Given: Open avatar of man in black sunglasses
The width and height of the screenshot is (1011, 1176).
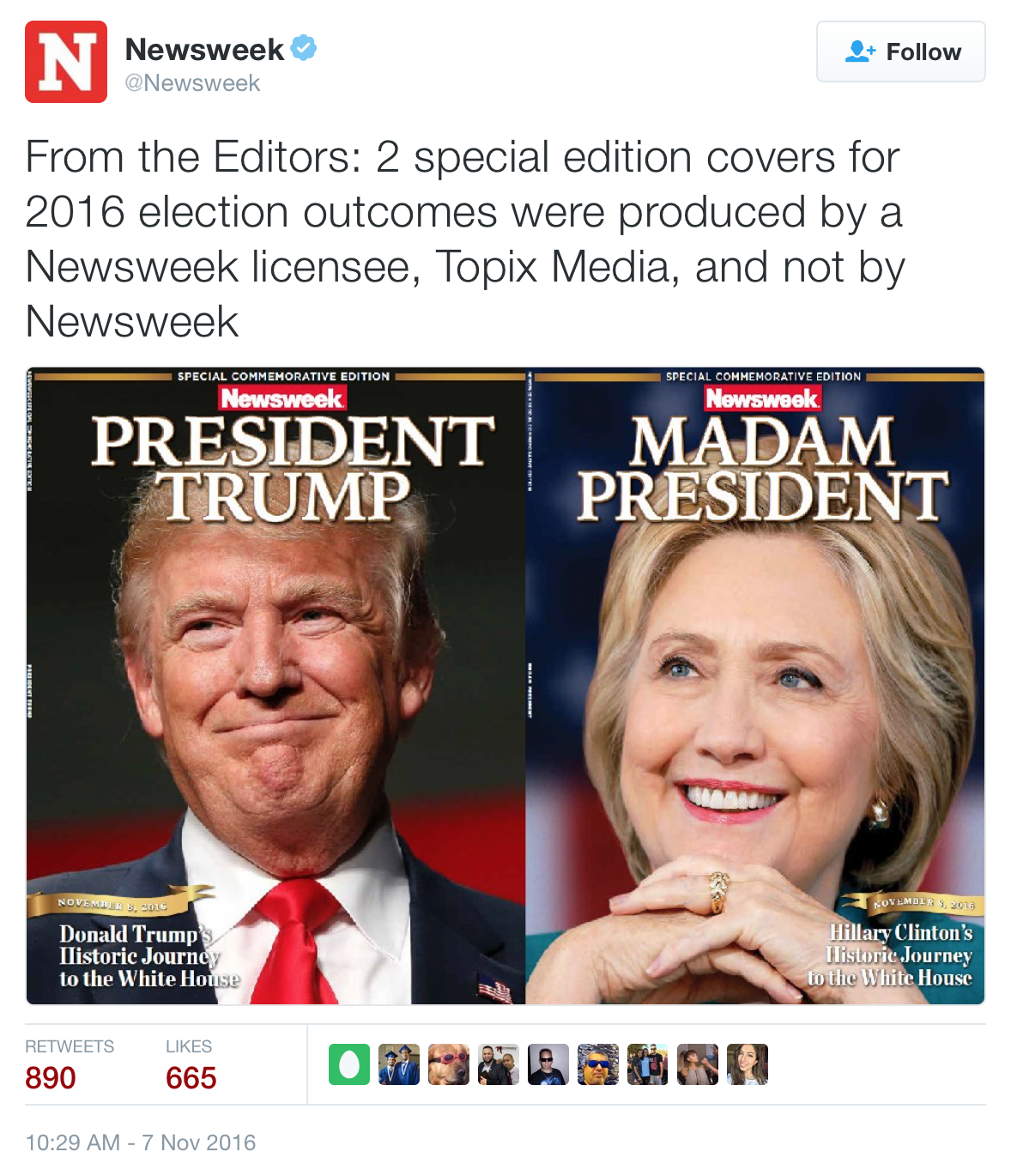Looking at the screenshot, I should 548,1064.
